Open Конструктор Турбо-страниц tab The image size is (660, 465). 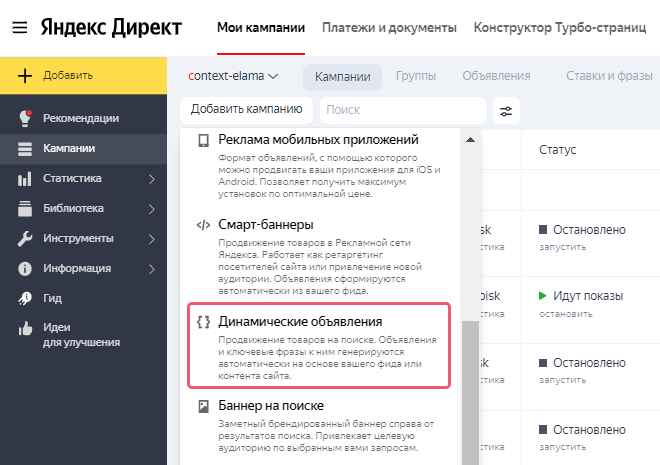click(559, 28)
